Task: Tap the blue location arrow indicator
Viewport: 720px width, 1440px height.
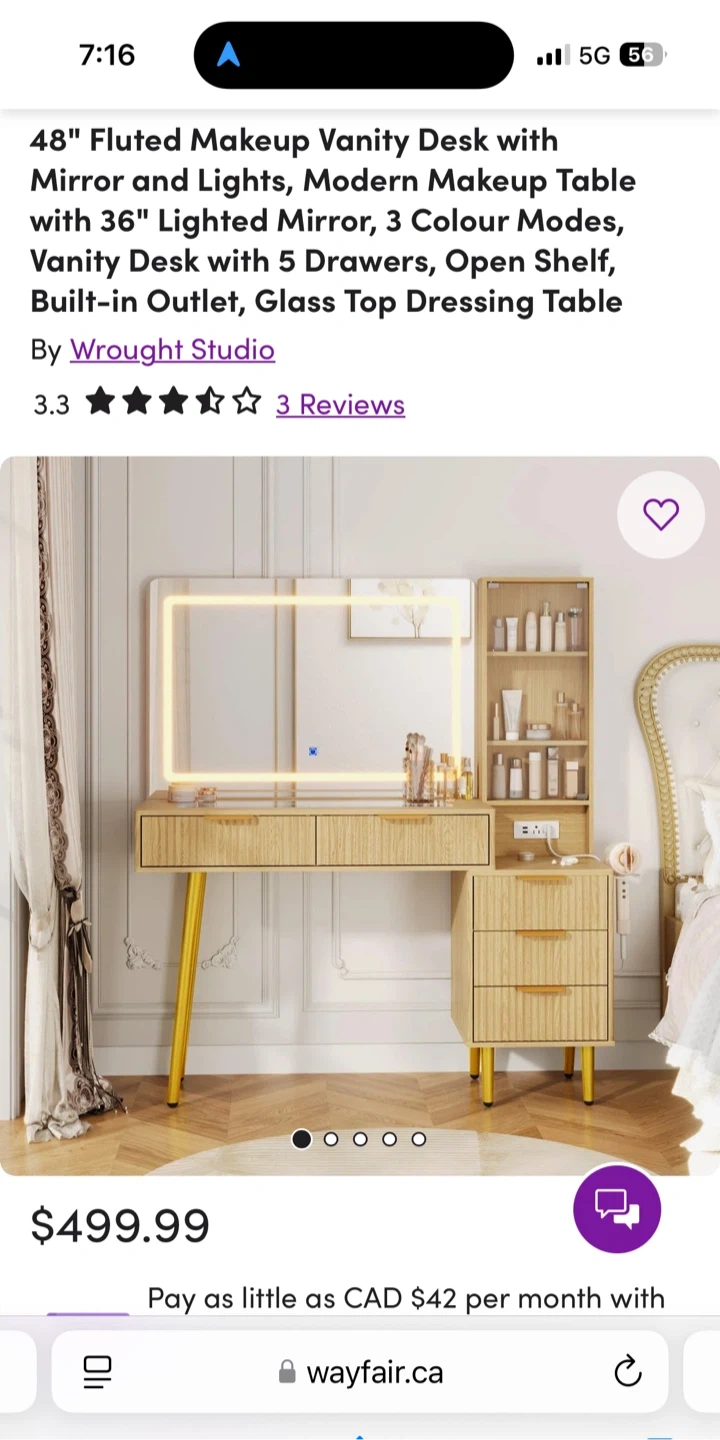Action: [228, 54]
